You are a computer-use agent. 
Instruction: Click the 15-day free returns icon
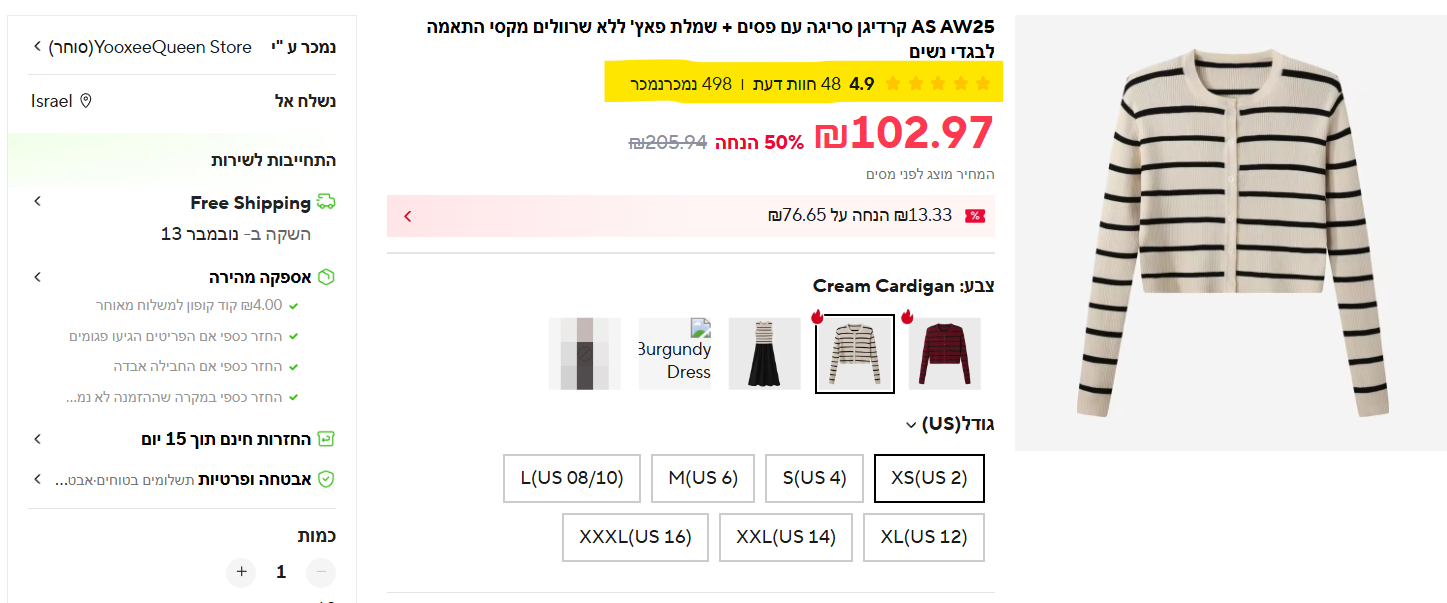(x=326, y=439)
